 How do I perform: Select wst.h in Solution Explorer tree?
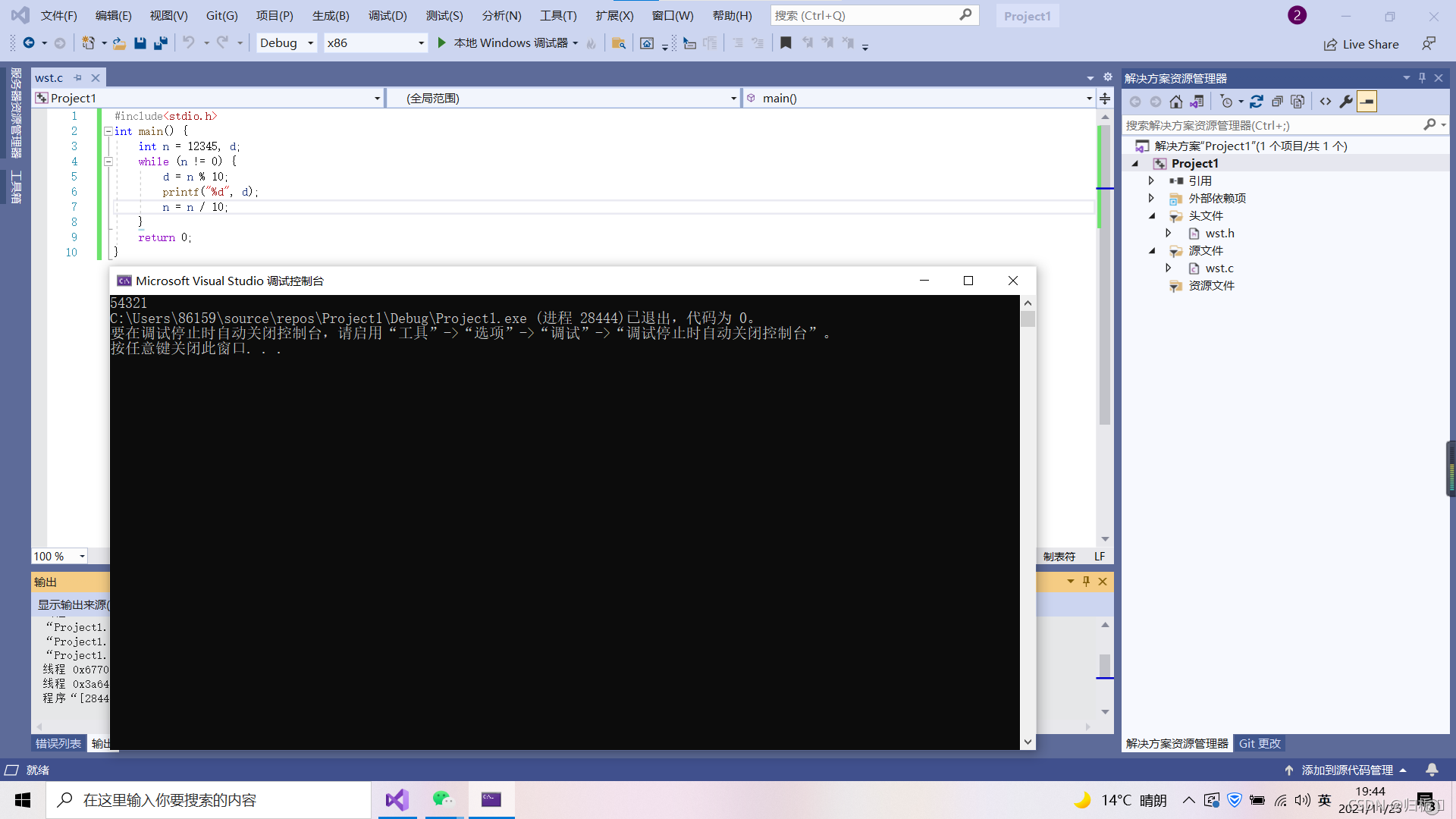[1219, 234]
